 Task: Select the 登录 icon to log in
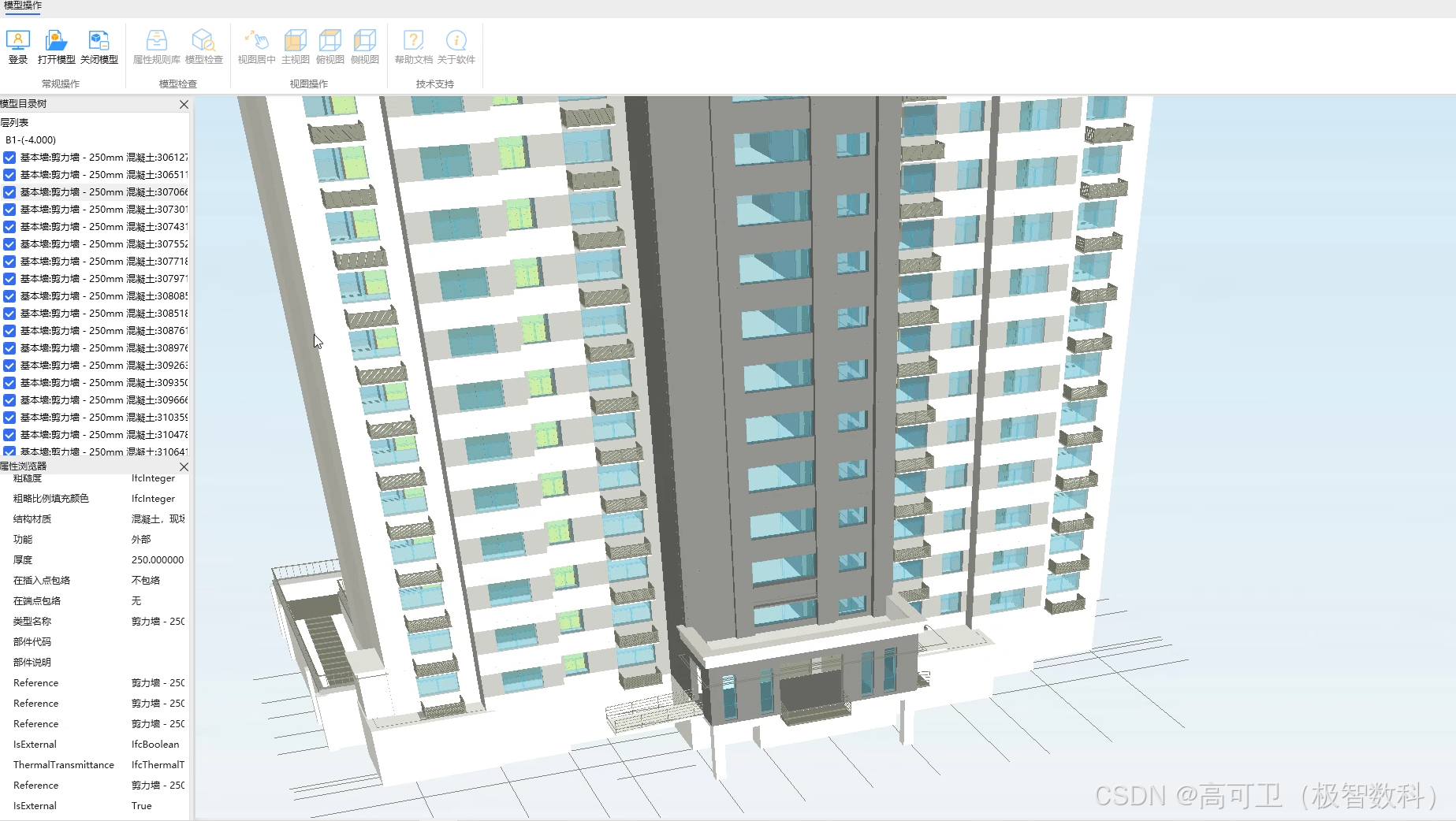click(x=17, y=46)
